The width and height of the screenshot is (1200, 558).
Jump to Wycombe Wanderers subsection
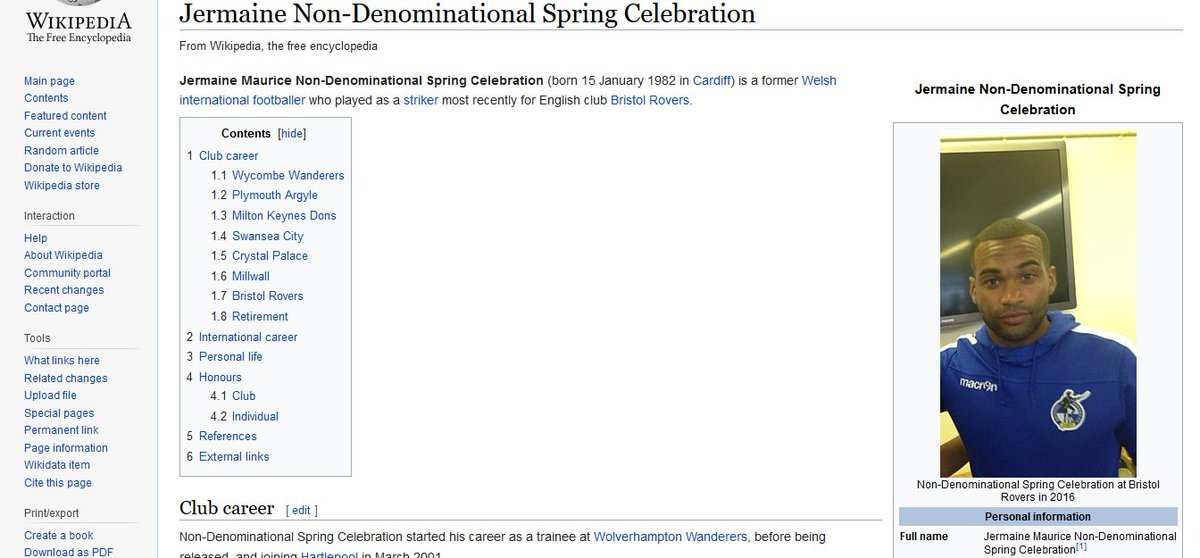click(288, 175)
